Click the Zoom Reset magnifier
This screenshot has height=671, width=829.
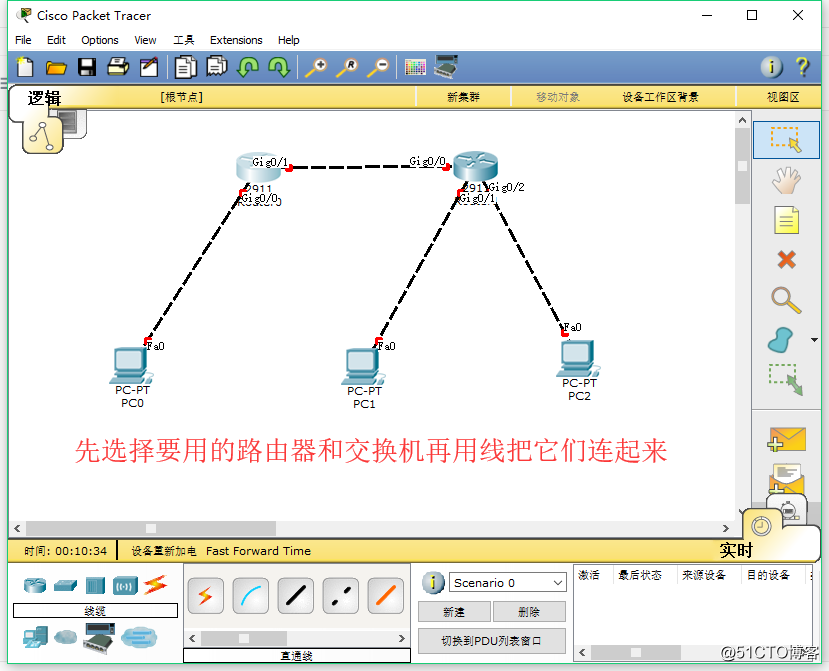coord(347,67)
